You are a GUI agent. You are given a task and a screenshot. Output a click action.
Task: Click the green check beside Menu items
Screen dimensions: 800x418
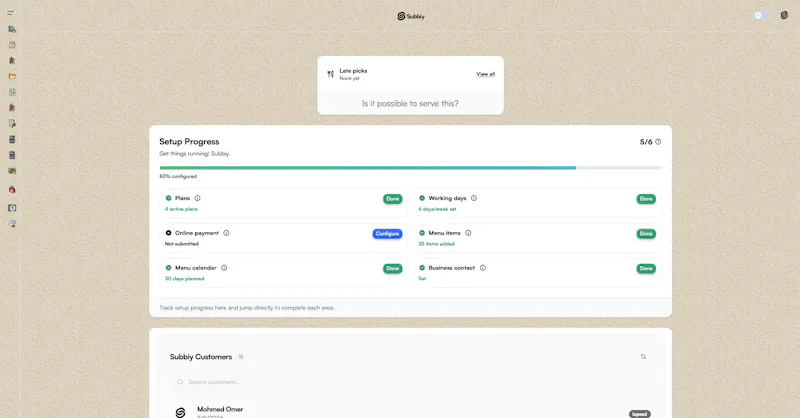tap(422, 233)
